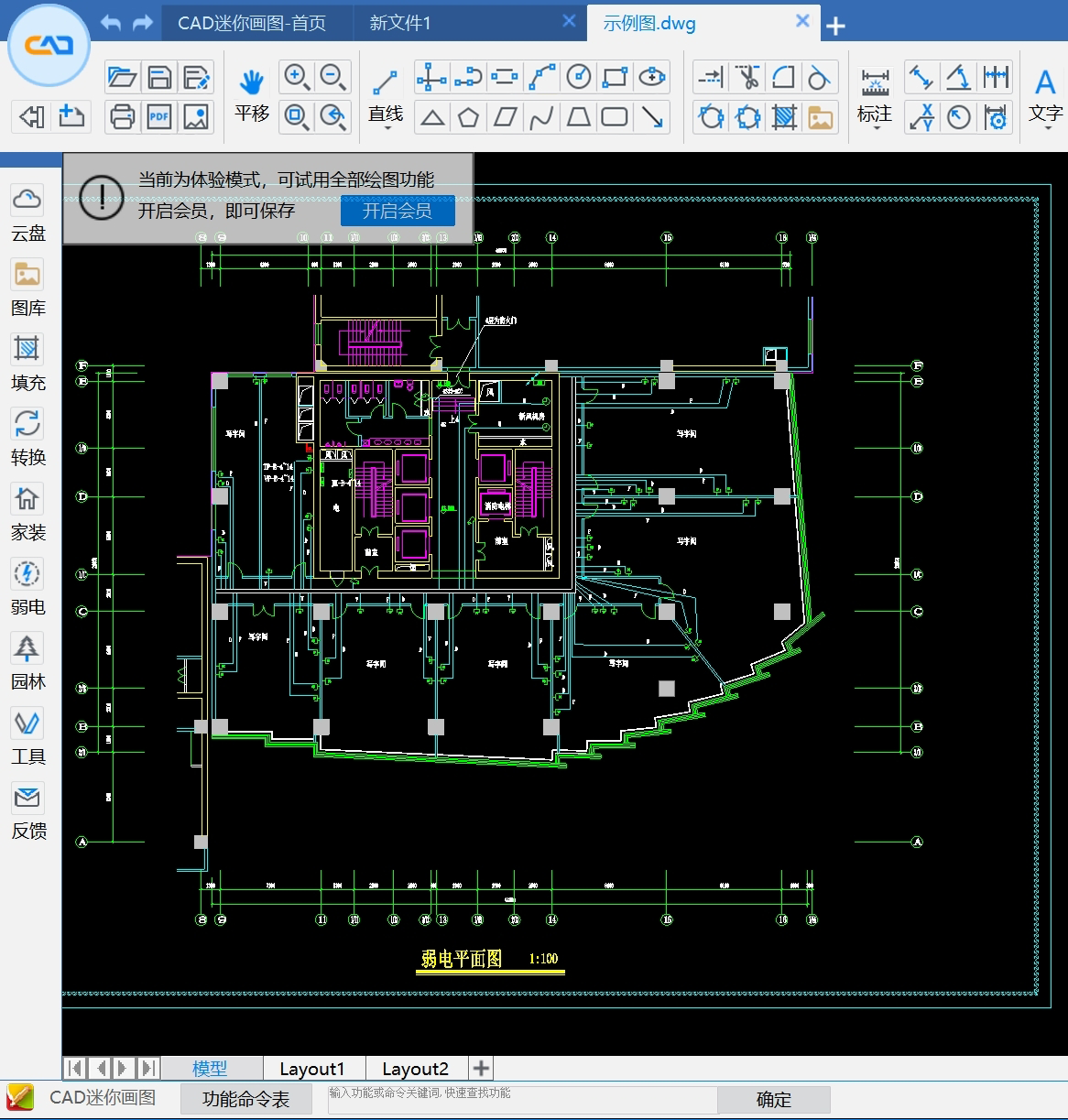Click the 开启会员 membership button
The image size is (1068, 1120).
pyautogui.click(x=398, y=211)
